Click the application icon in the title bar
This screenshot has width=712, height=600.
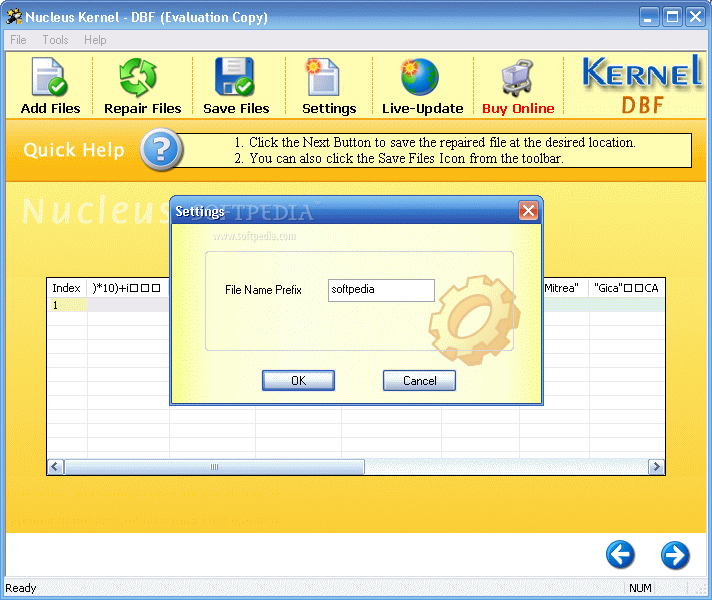coord(14,16)
